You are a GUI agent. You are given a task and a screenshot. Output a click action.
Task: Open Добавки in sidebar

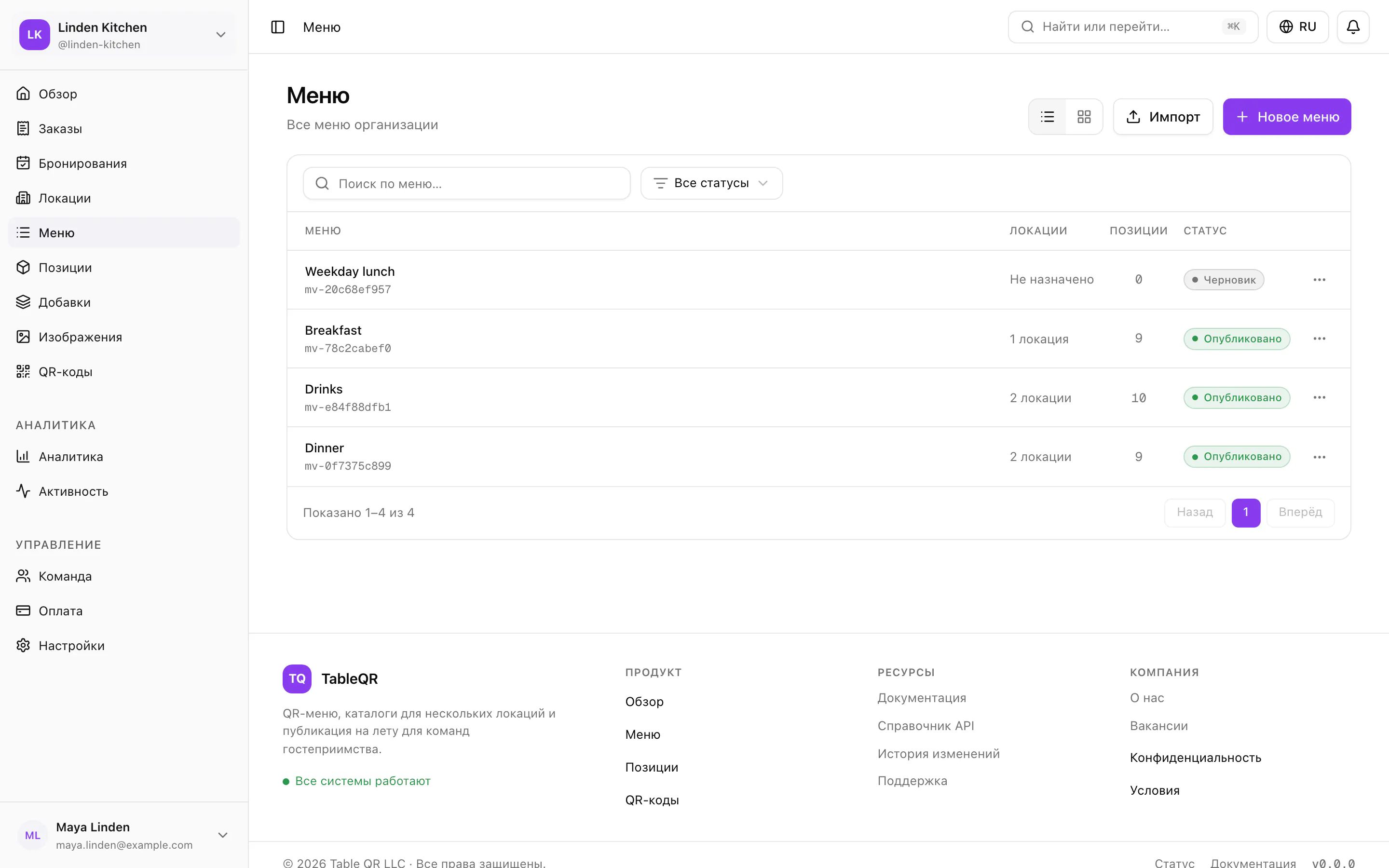pos(124,302)
